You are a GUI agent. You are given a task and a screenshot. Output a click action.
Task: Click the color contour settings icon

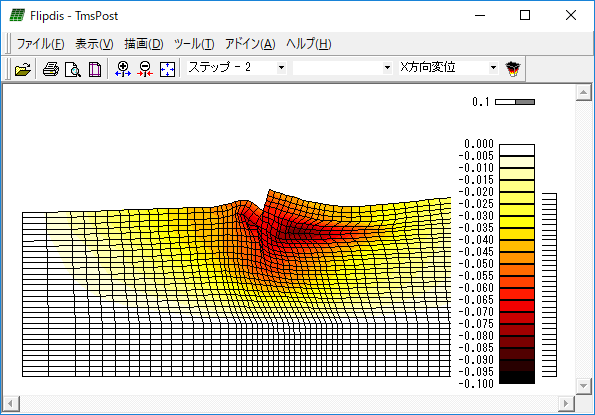(x=513, y=69)
